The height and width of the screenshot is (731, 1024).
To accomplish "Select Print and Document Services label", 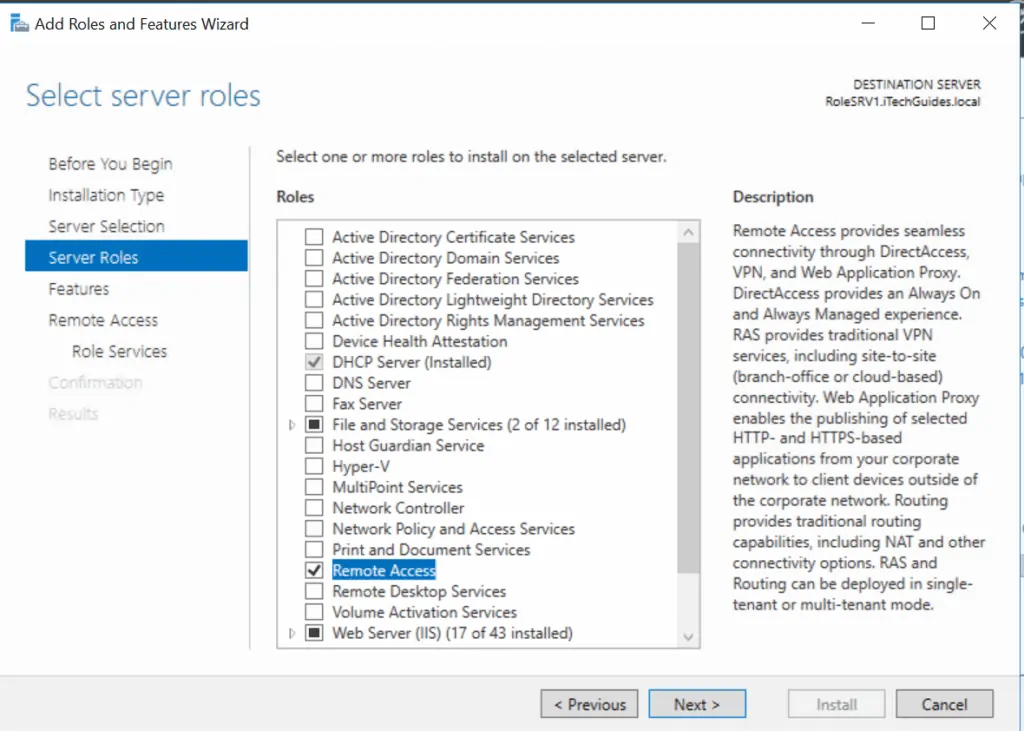I will click(x=431, y=550).
